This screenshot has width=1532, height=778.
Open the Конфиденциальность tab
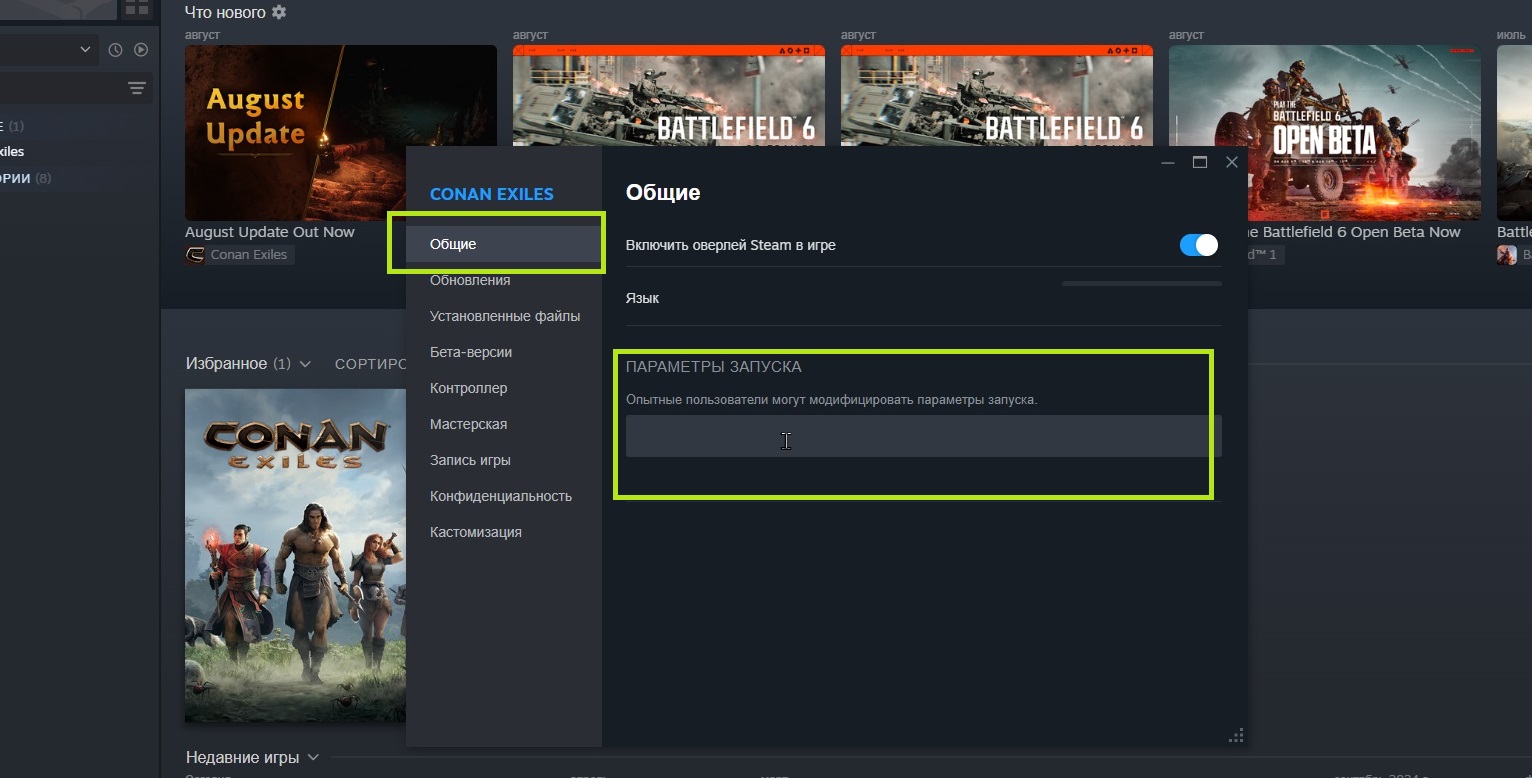point(504,496)
